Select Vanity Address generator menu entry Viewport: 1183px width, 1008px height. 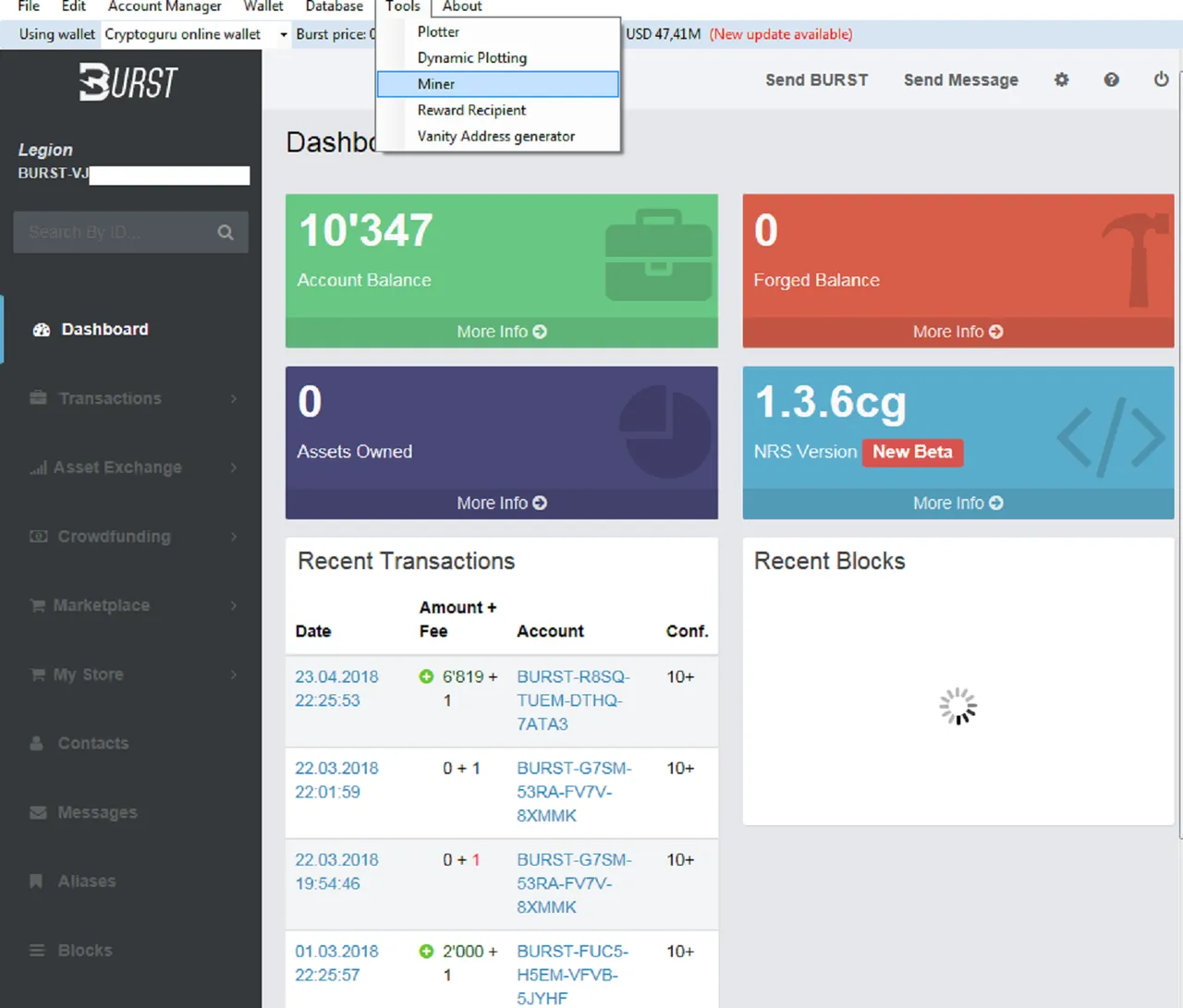tap(498, 136)
